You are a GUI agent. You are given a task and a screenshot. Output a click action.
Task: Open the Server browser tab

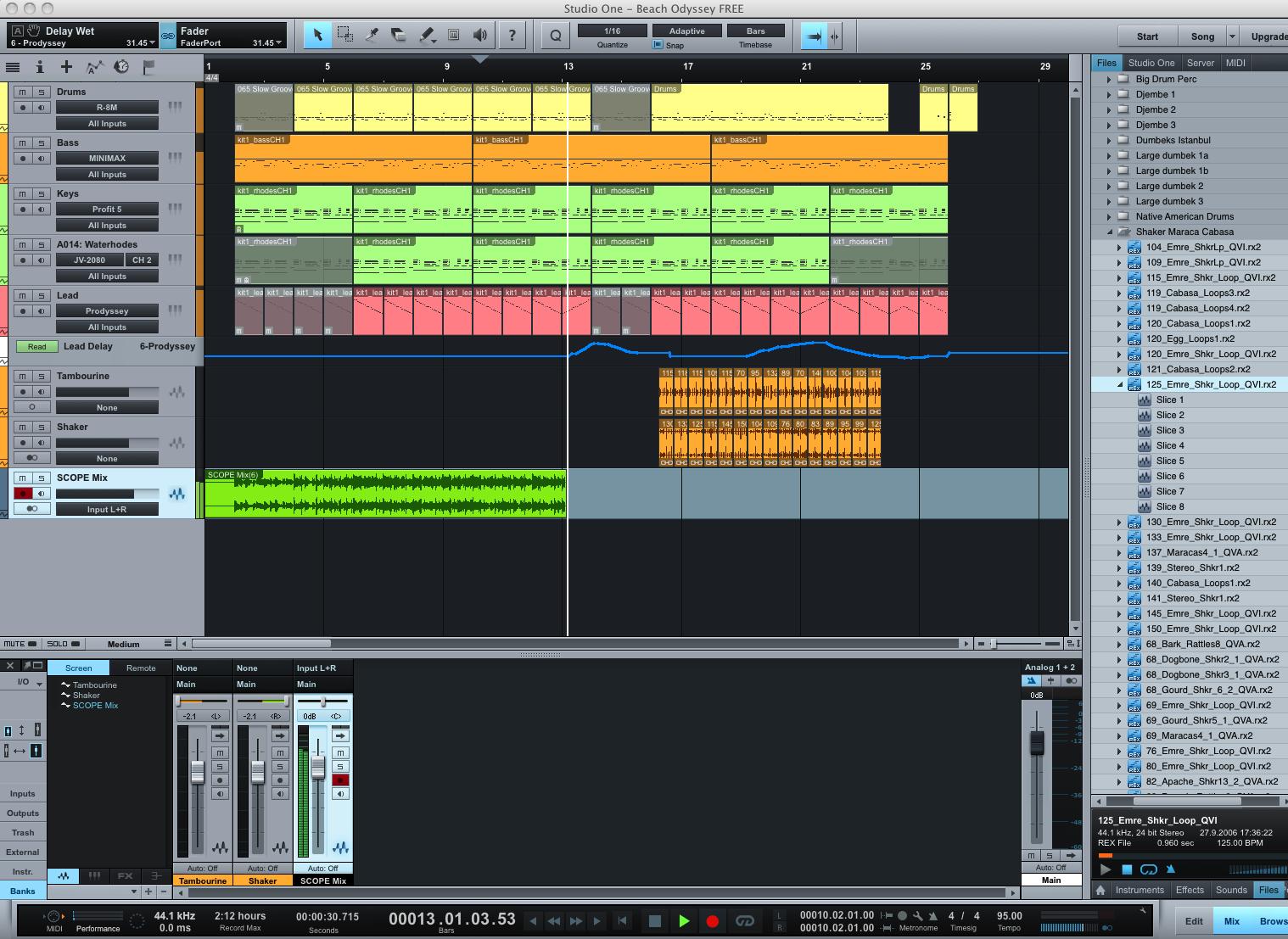tap(1201, 63)
